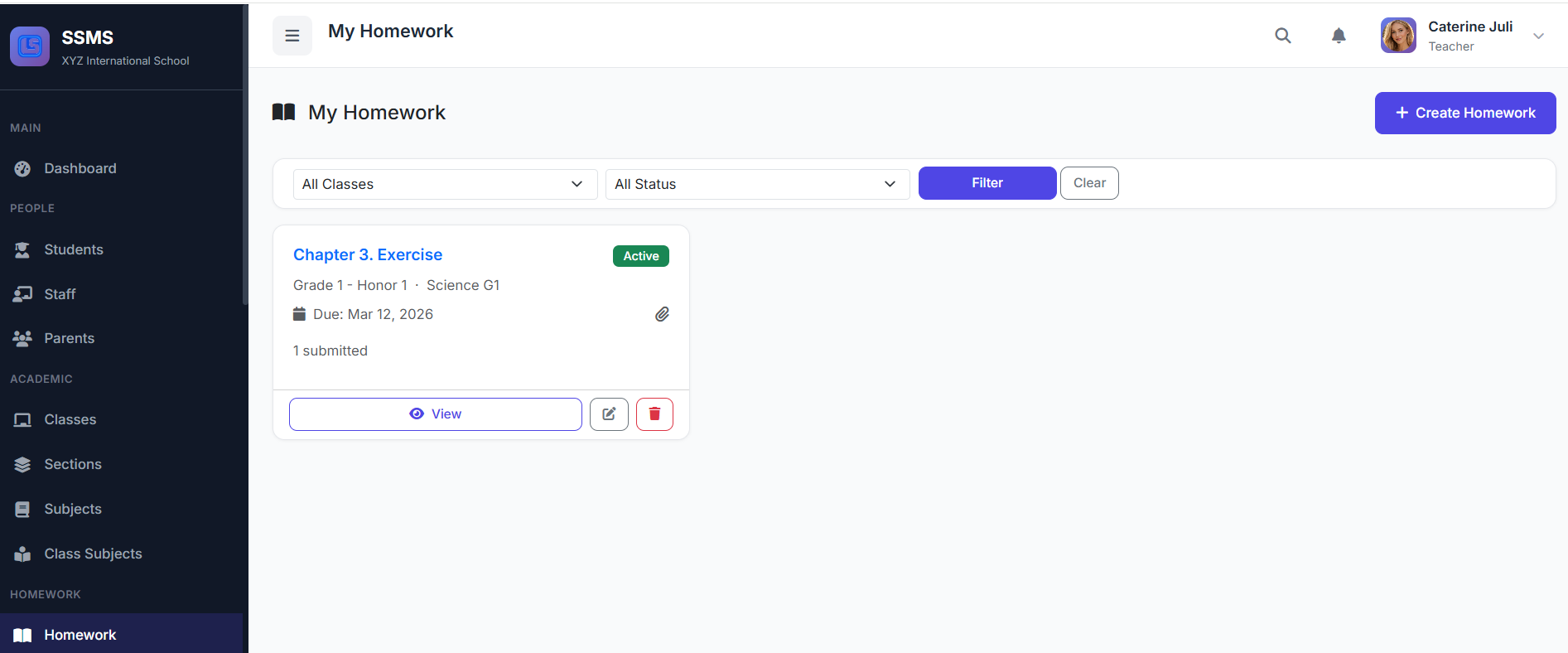Click the search magnifier icon

point(1282,36)
